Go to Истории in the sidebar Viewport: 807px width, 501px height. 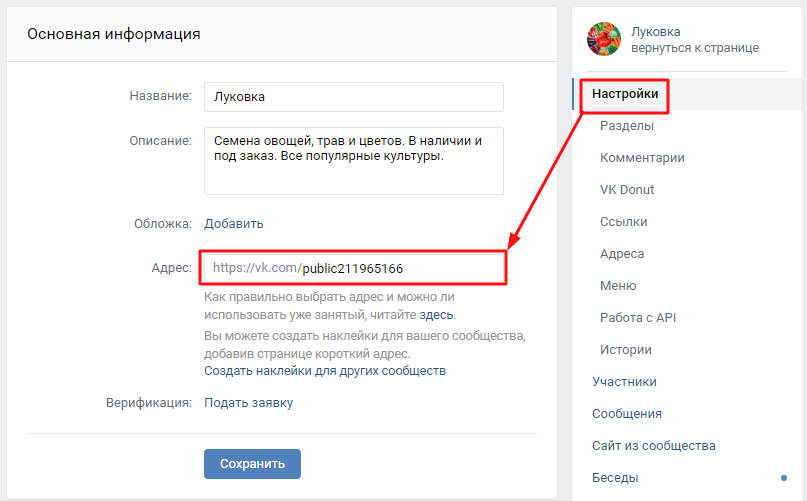coord(626,350)
